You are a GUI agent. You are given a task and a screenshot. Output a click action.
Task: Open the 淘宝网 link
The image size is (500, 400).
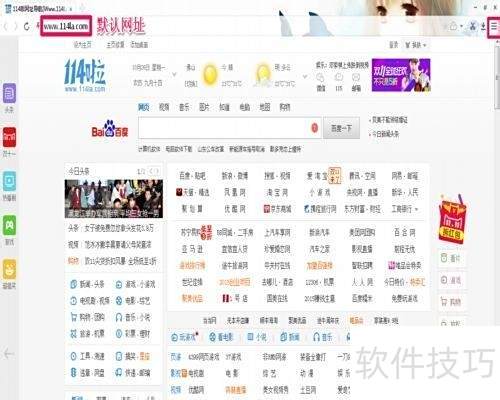[277, 192]
